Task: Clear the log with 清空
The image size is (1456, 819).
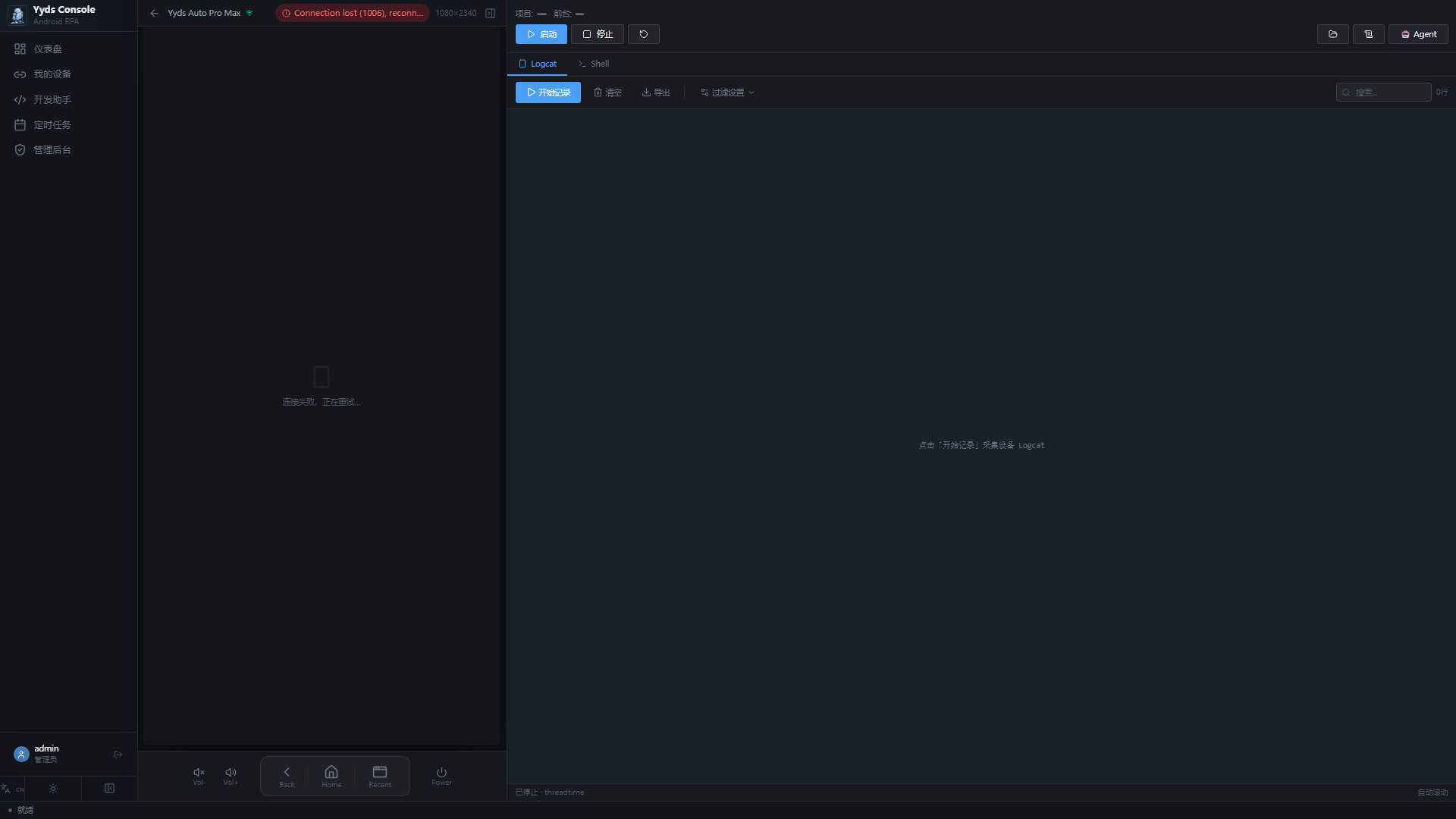Action: [607, 93]
